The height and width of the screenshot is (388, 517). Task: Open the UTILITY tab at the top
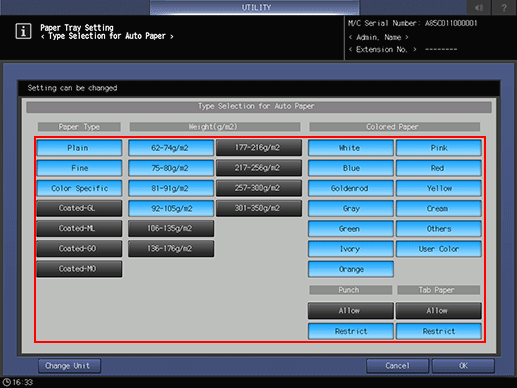click(255, 7)
